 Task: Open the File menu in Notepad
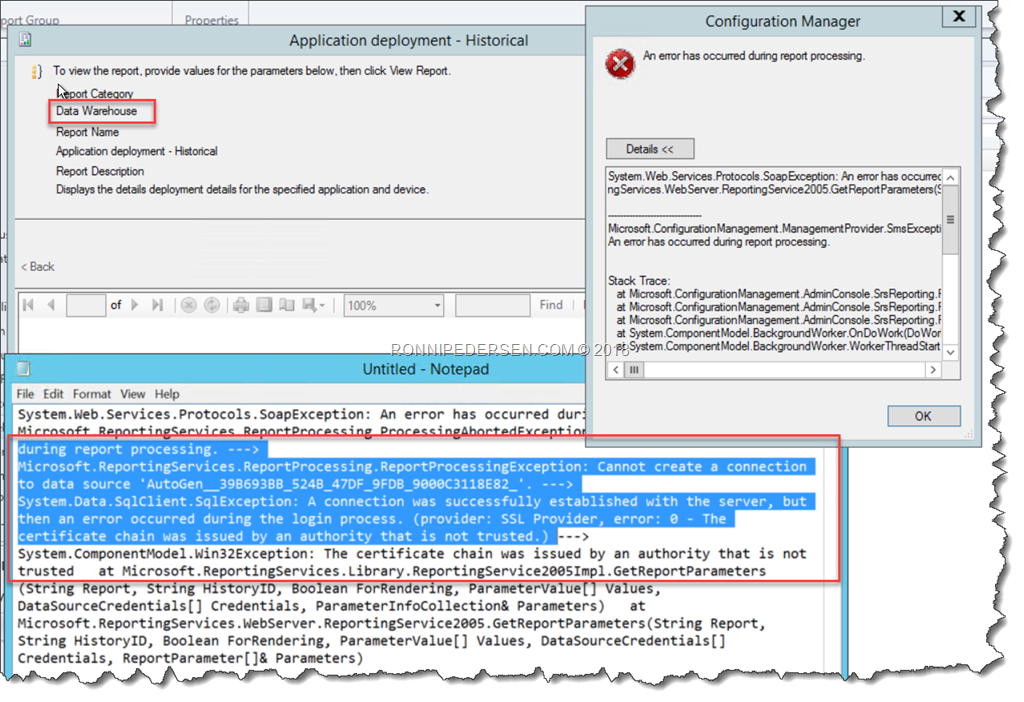tap(25, 394)
